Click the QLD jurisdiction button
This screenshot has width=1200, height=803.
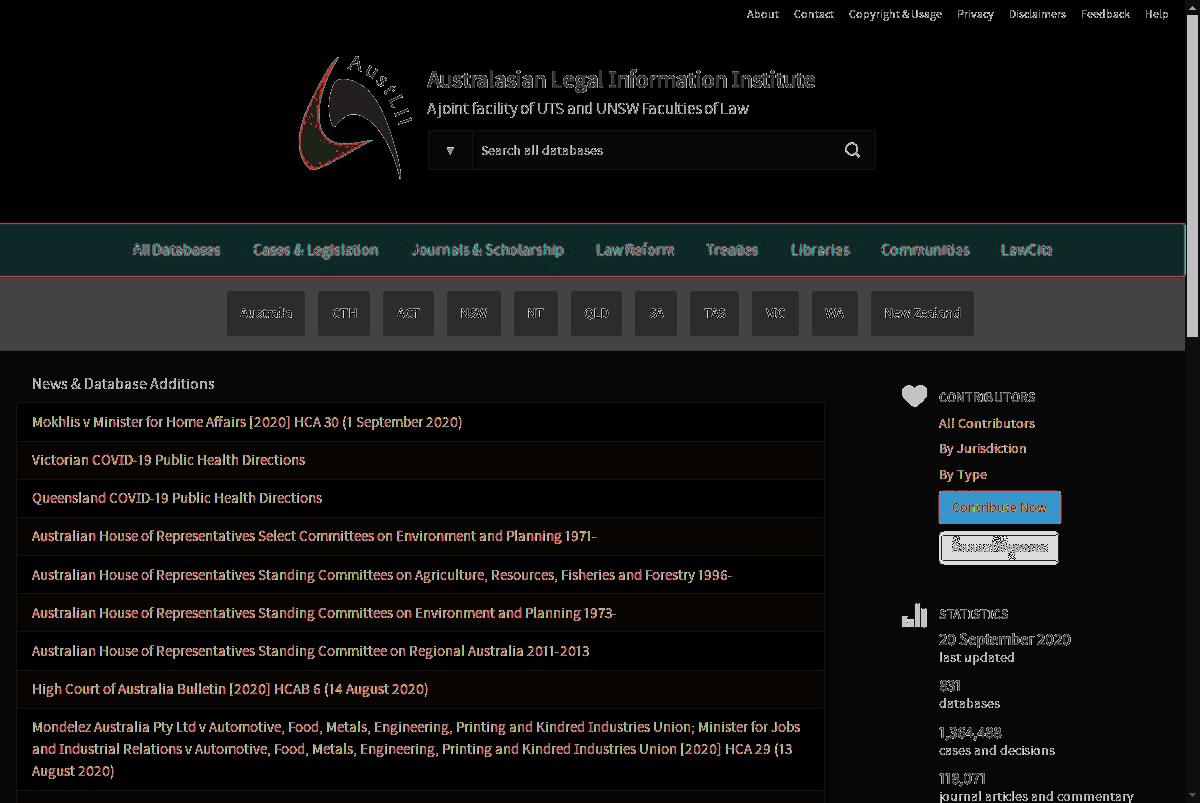596,313
